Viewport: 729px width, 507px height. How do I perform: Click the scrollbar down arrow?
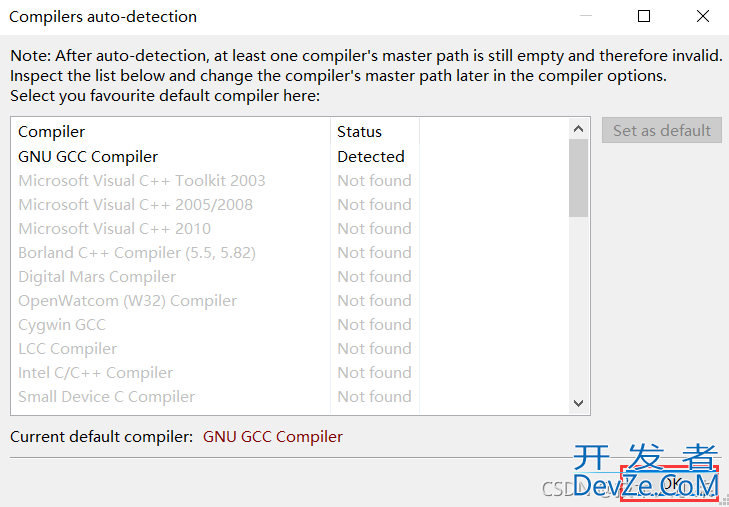(x=579, y=403)
